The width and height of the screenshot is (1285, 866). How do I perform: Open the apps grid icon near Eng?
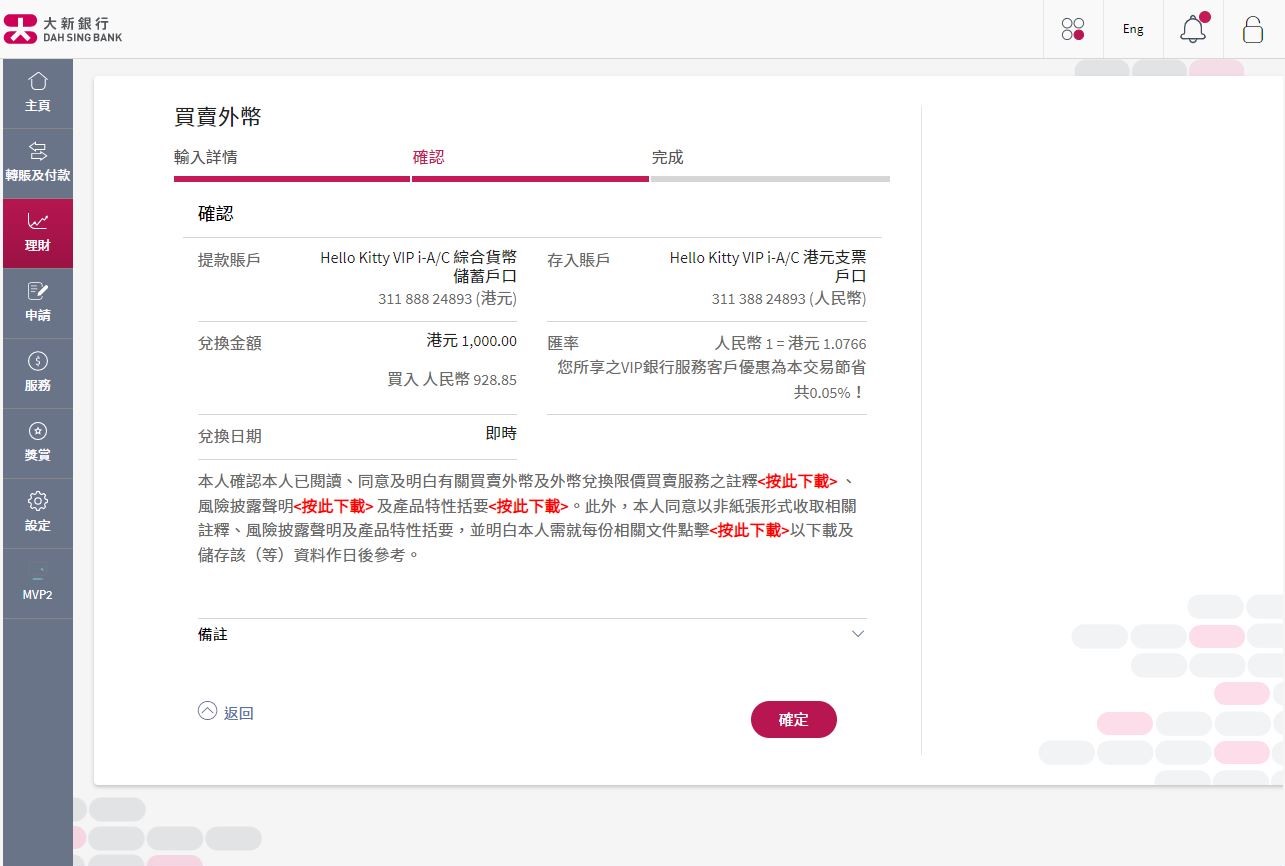click(x=1072, y=29)
